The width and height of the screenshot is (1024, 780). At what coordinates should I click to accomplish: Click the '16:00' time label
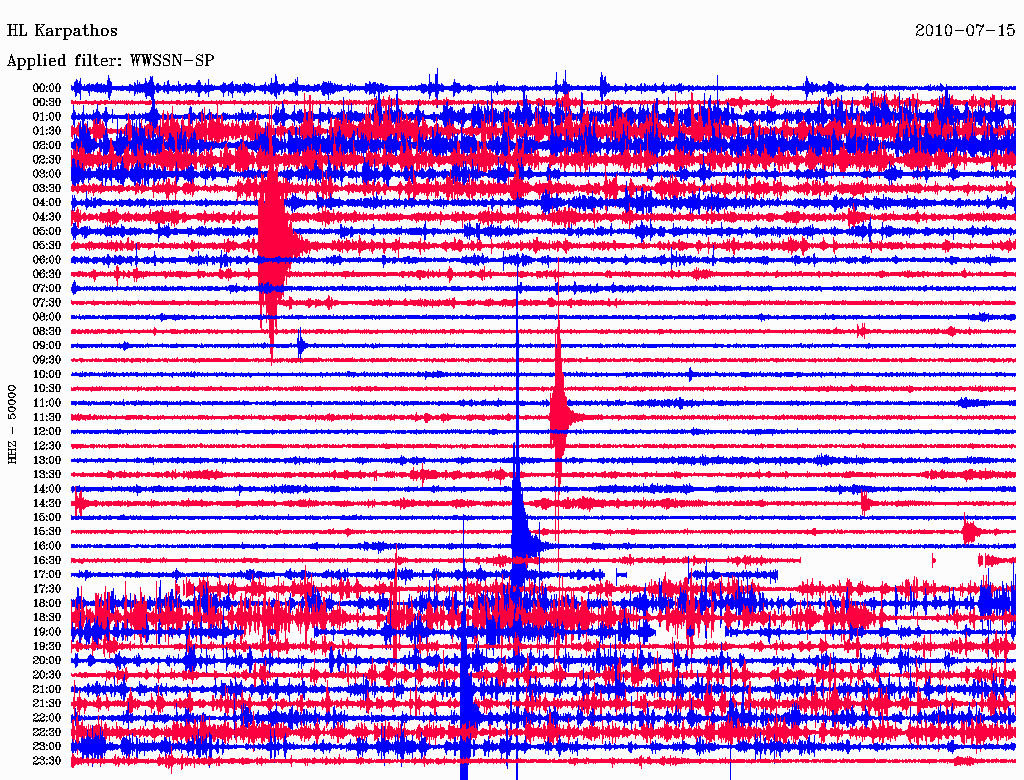pos(46,545)
